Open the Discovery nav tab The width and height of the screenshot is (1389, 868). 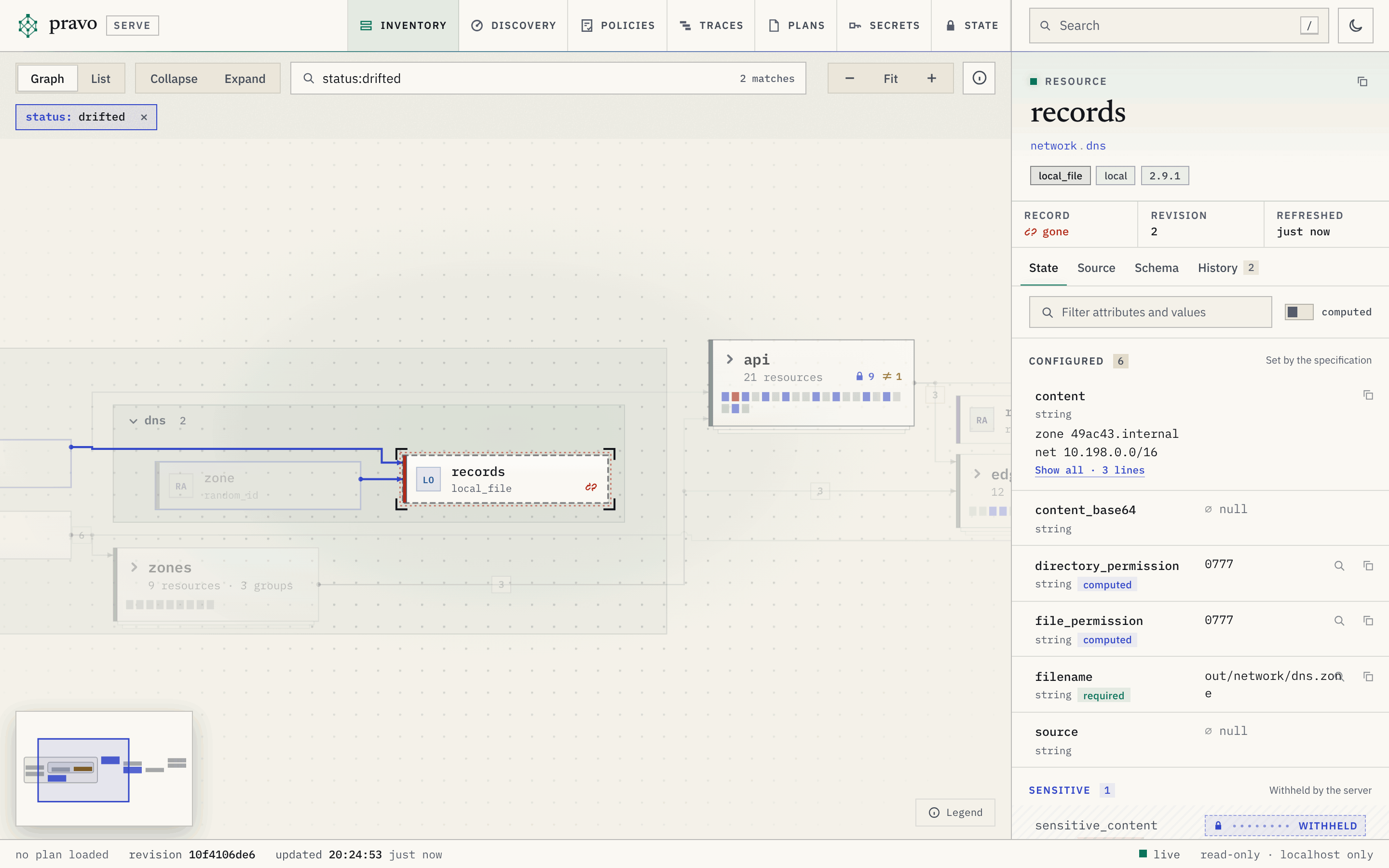tap(513, 25)
